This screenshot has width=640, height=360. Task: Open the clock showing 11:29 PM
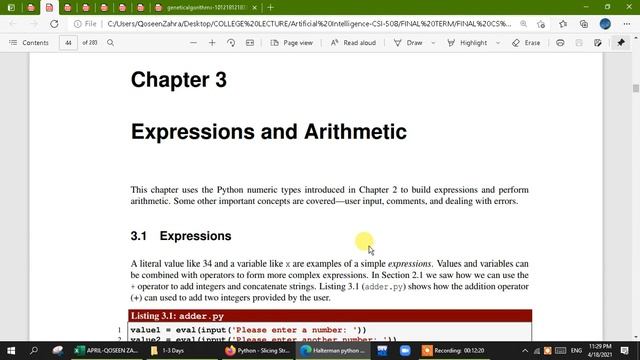pyautogui.click(x=600, y=351)
